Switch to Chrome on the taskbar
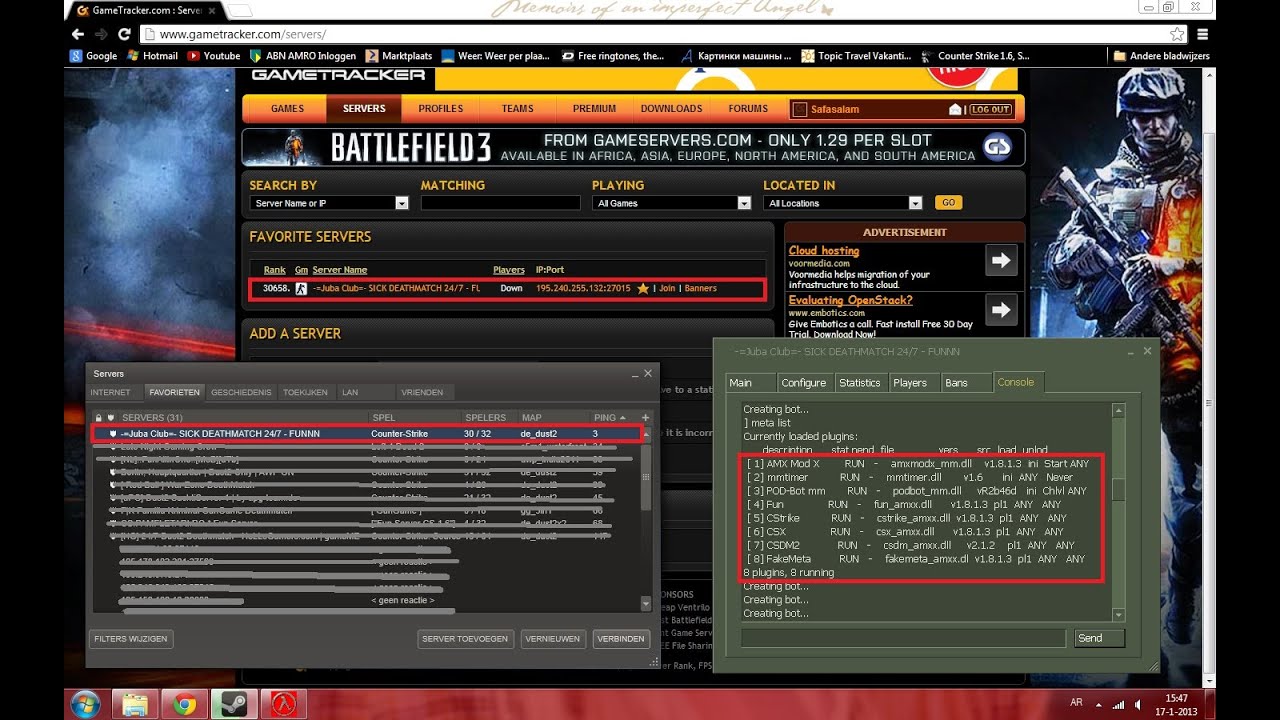 [x=184, y=704]
